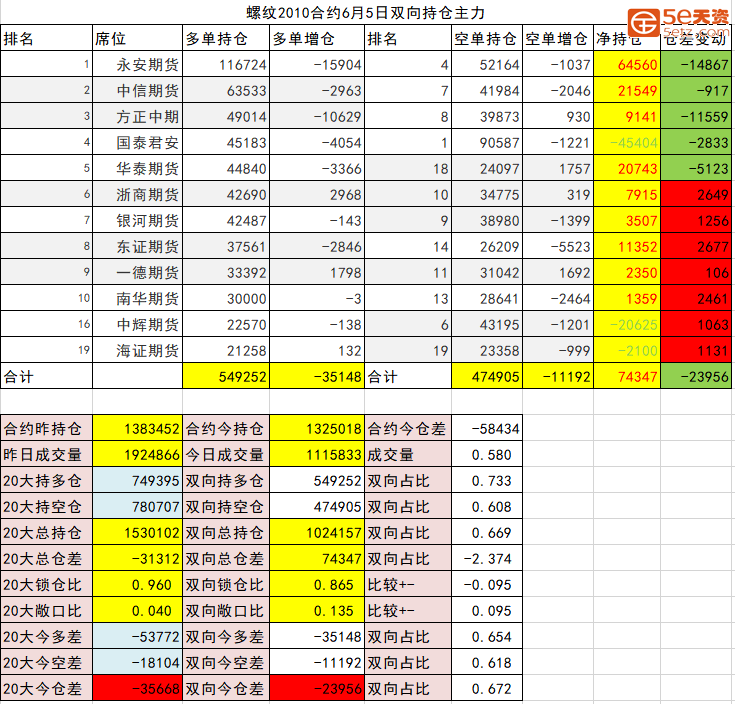
Task: Select the 双向占比 value 0.672
Action: point(487,688)
